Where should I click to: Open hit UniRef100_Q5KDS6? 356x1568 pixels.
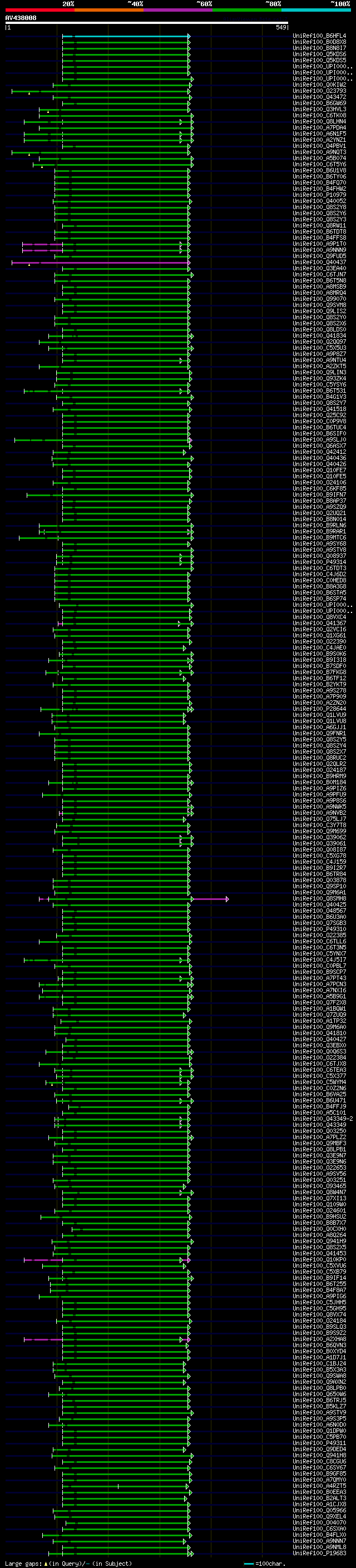pos(319,54)
